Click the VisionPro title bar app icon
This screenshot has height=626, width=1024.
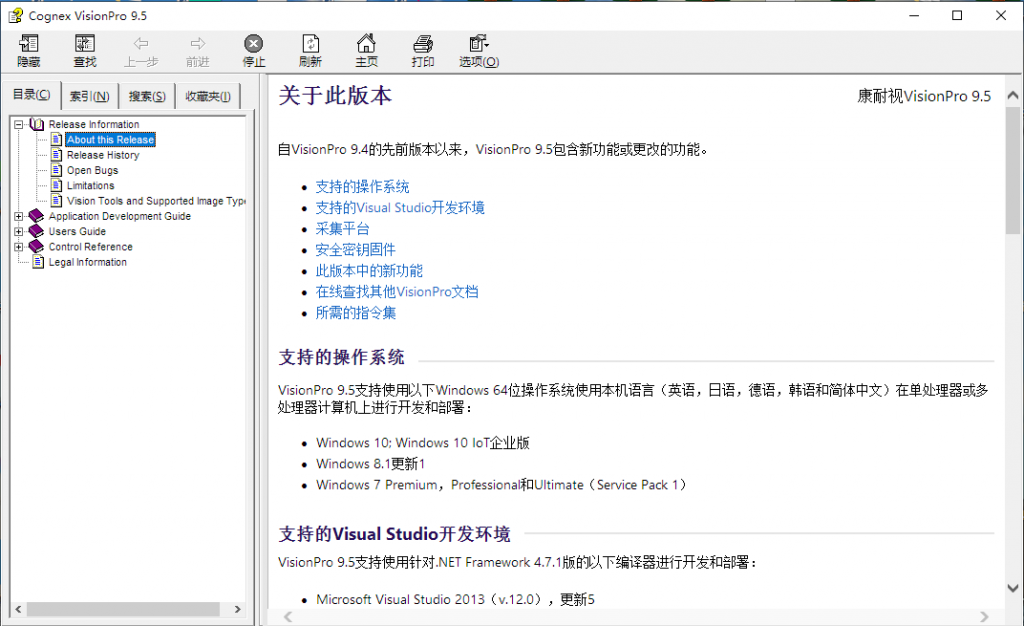click(x=16, y=15)
